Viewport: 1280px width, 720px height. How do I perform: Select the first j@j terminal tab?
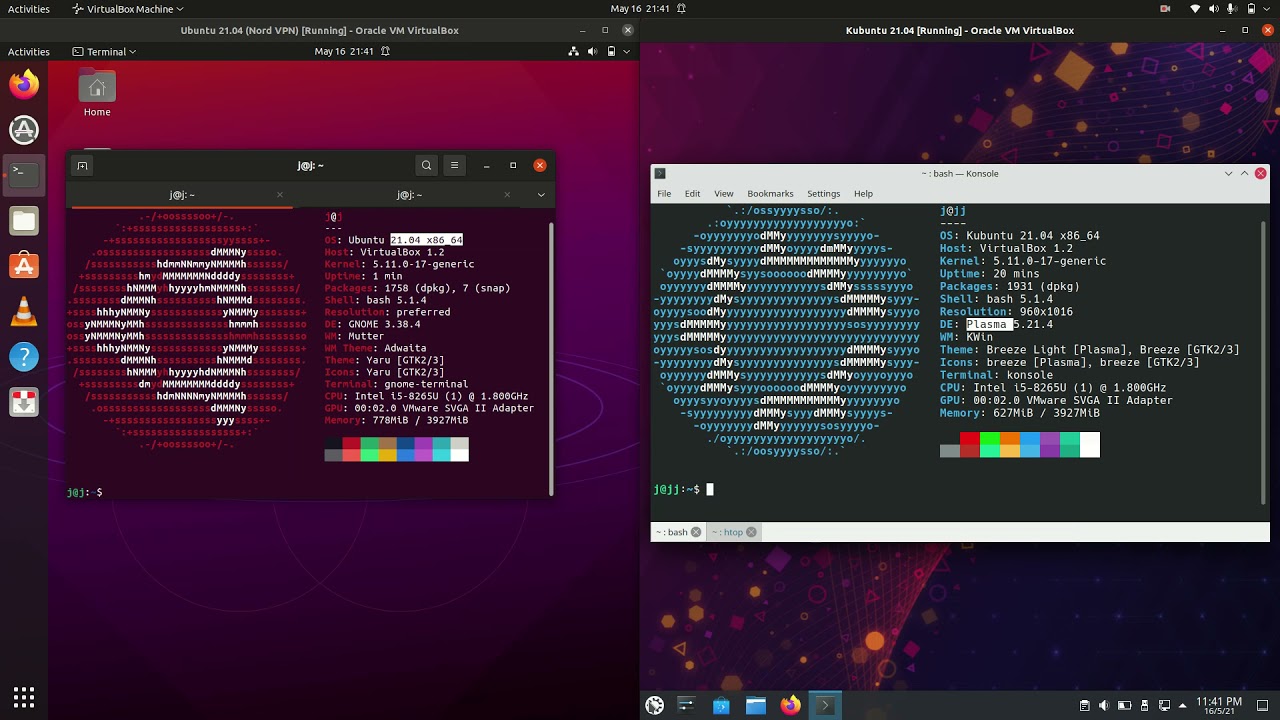click(x=181, y=195)
